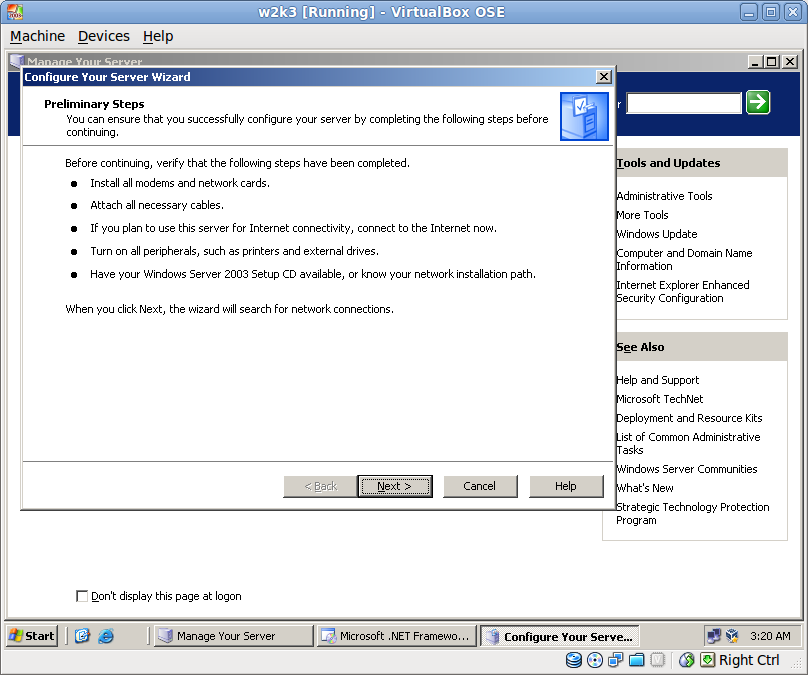The width and height of the screenshot is (808, 675).
Task: Open Administrative Tools link
Action: pos(664,196)
